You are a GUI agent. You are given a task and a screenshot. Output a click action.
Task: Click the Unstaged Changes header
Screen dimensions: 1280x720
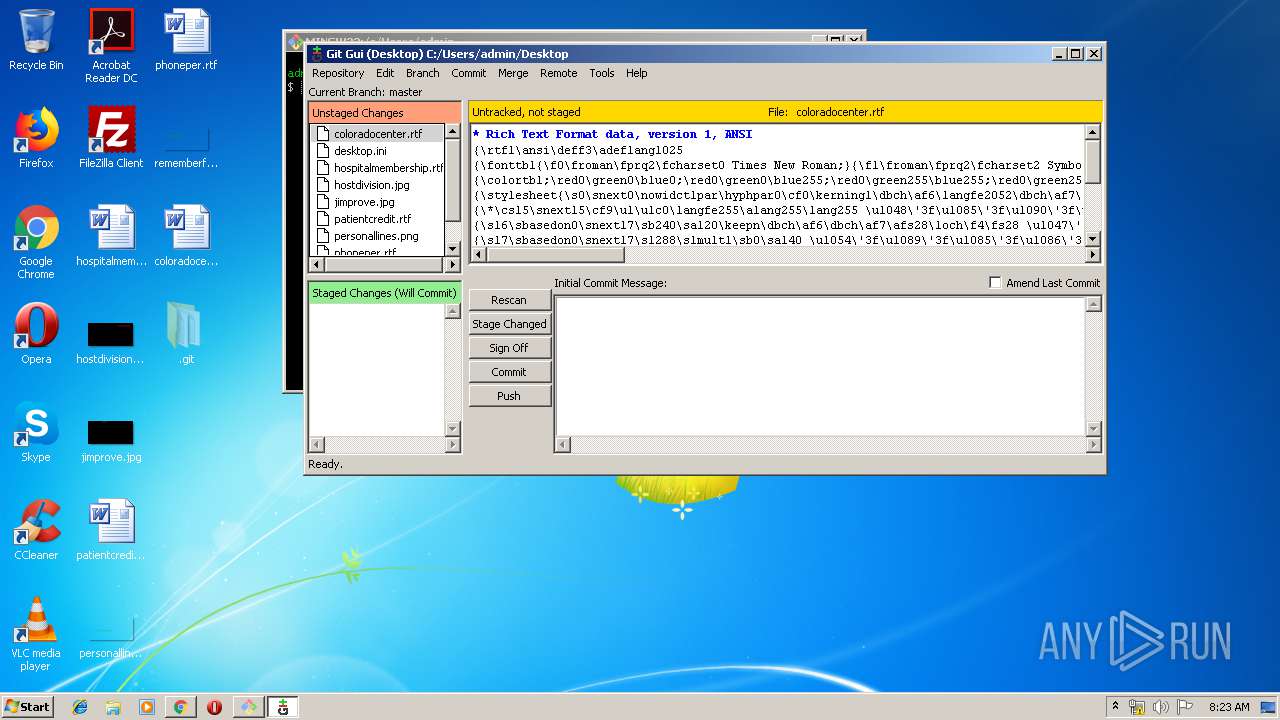click(384, 113)
